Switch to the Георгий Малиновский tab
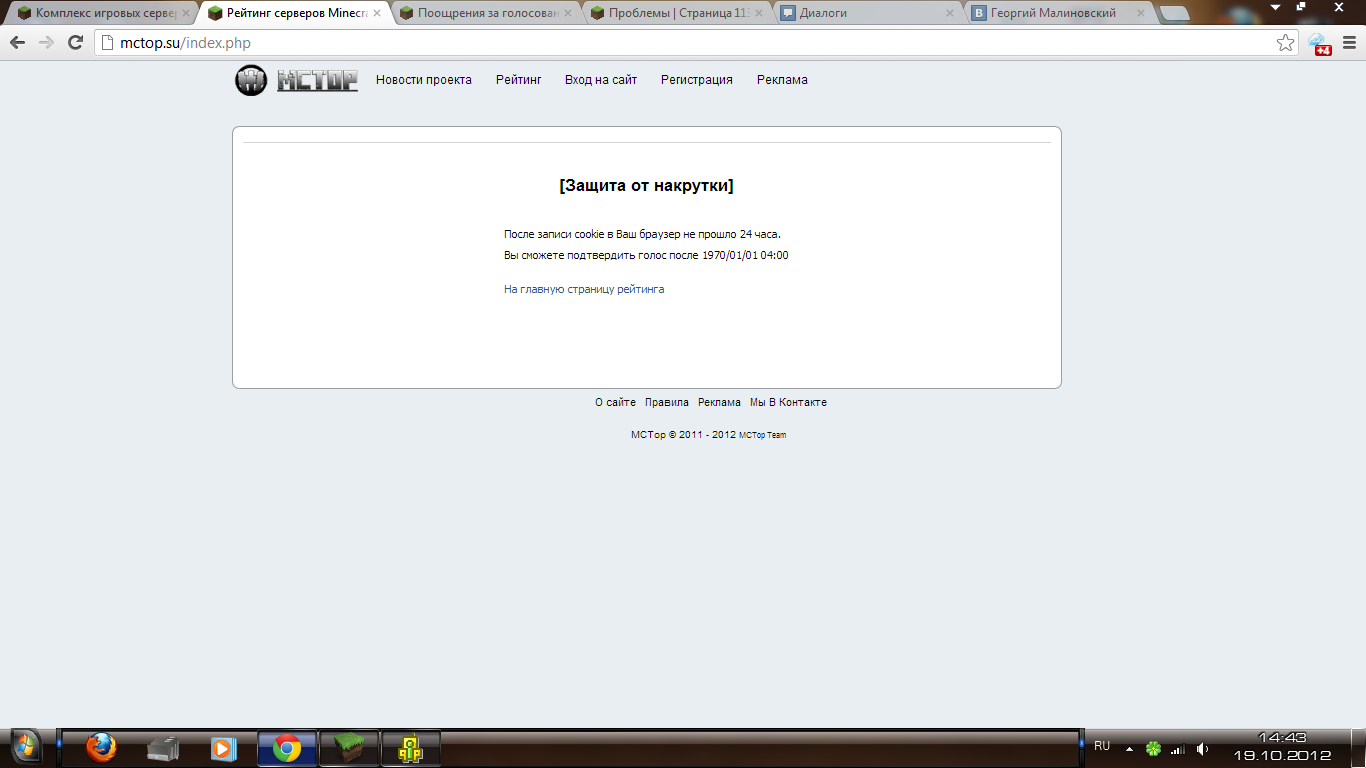This screenshot has width=1366, height=768. click(x=1053, y=13)
